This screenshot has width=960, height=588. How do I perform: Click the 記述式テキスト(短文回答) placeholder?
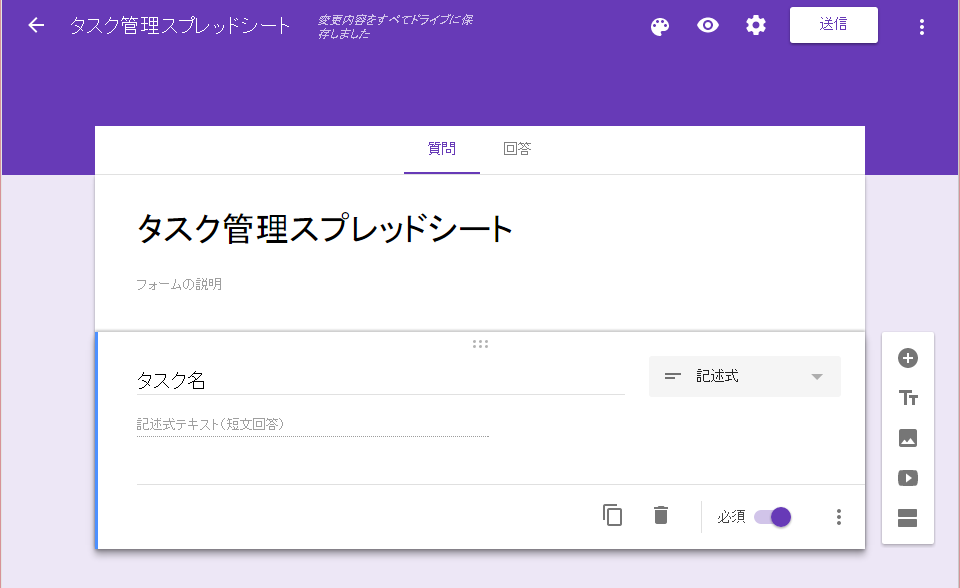tap(209, 424)
